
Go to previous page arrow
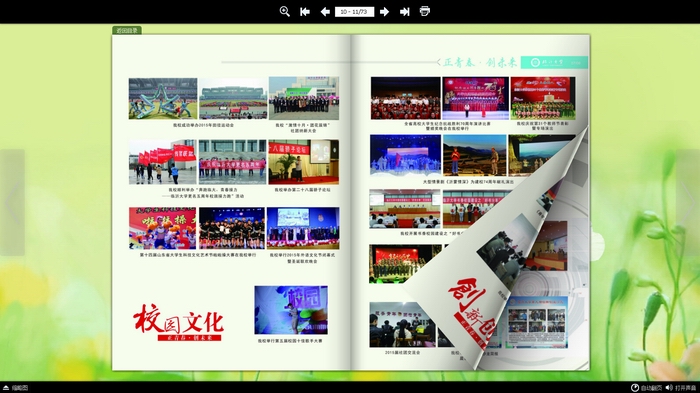(325, 12)
